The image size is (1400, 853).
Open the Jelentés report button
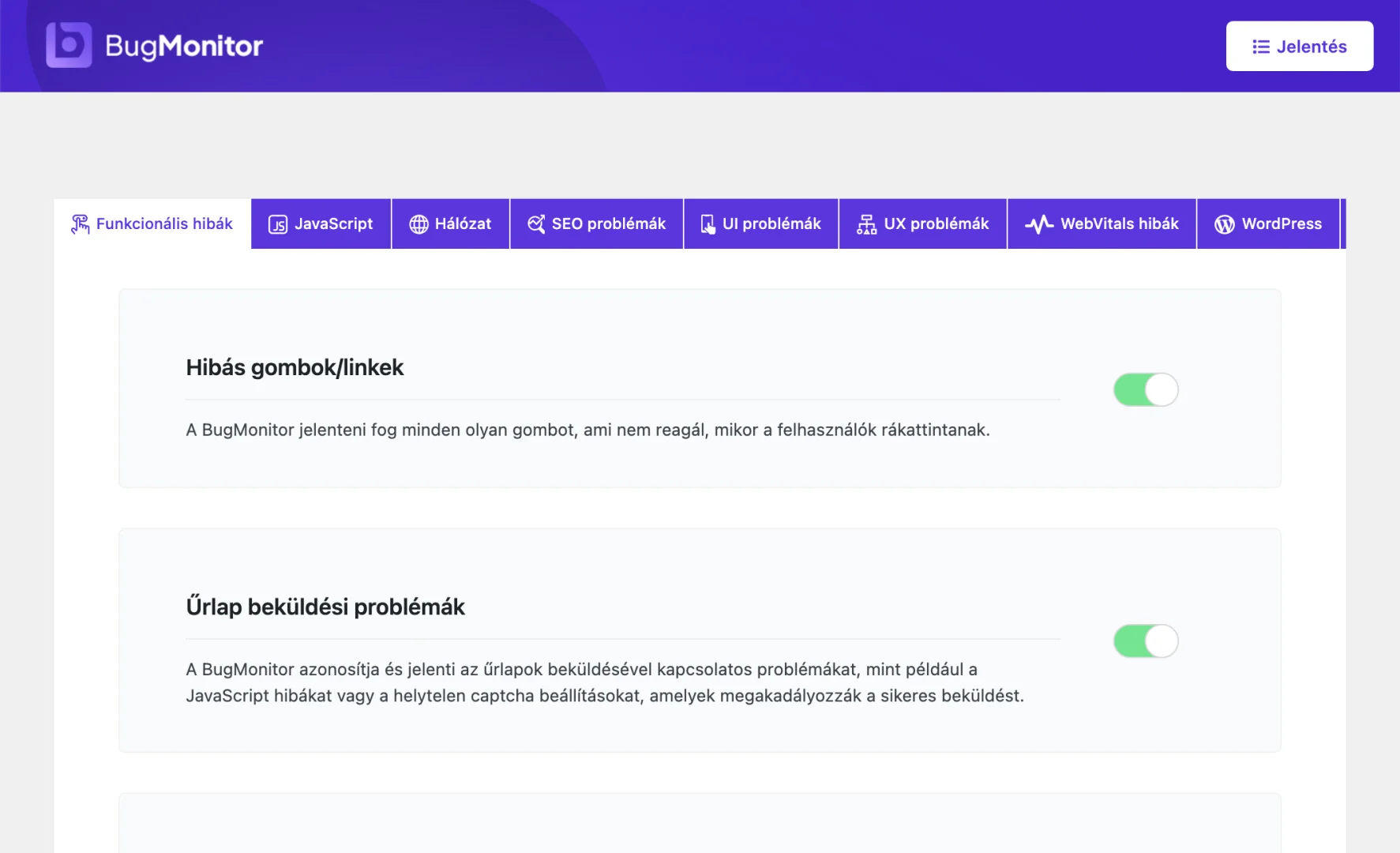tap(1300, 47)
